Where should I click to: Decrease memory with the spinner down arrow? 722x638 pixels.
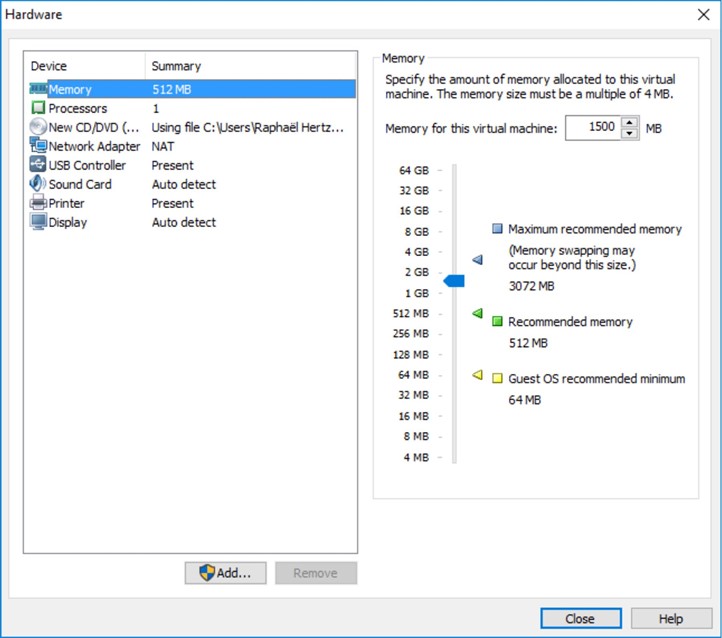click(x=629, y=133)
